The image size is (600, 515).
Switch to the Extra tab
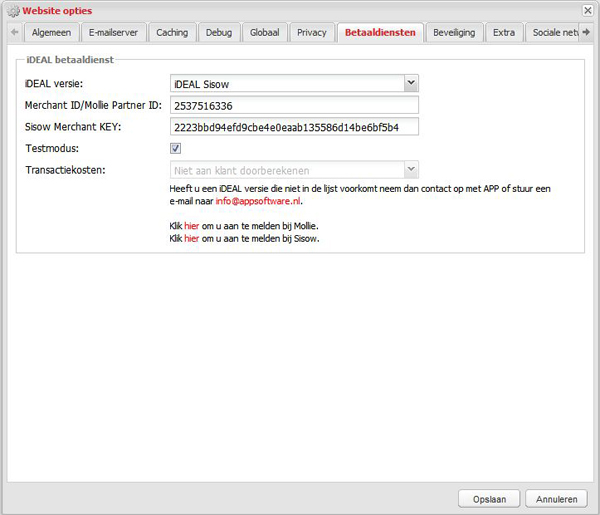(504, 33)
